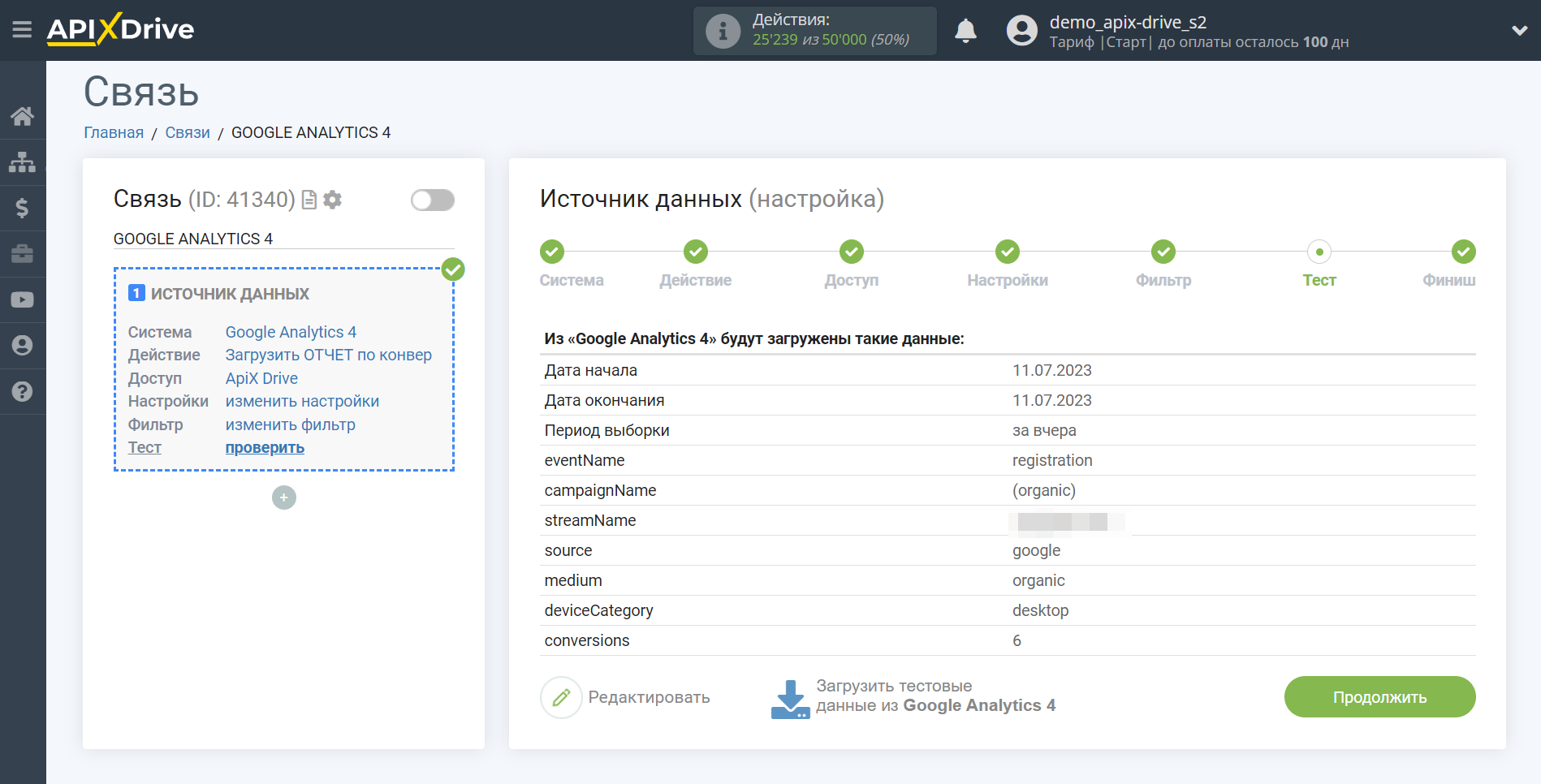This screenshot has height=784, width=1541.
Task: Click the streamName row label
Action: click(590, 520)
